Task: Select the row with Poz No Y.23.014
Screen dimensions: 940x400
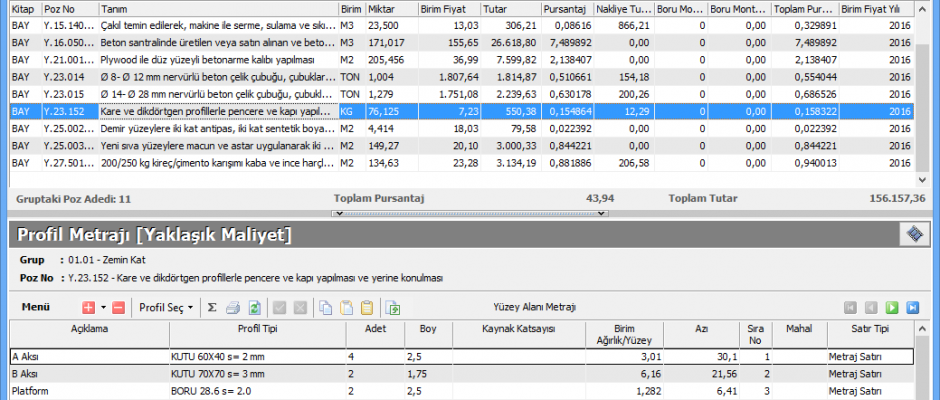Action: point(60,76)
